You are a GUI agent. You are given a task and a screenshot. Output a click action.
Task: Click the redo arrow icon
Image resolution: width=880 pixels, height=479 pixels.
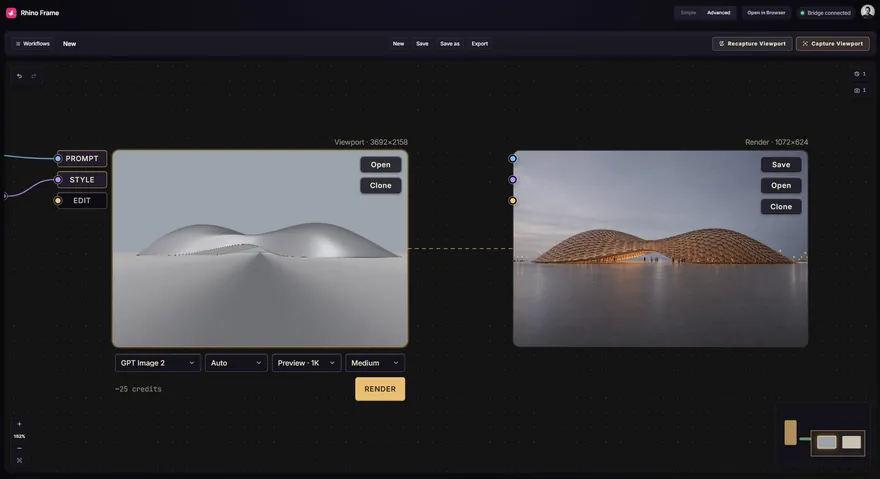pos(34,76)
